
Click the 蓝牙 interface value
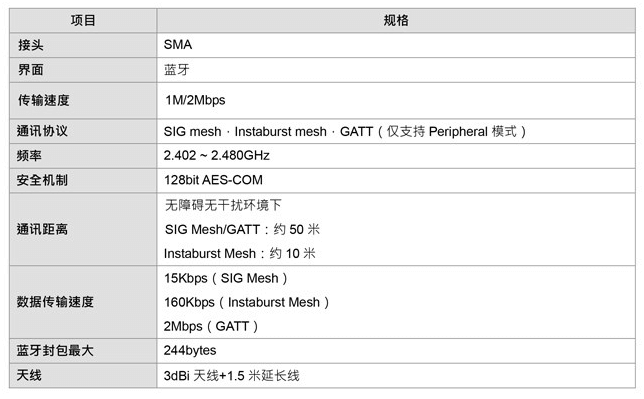[177, 69]
